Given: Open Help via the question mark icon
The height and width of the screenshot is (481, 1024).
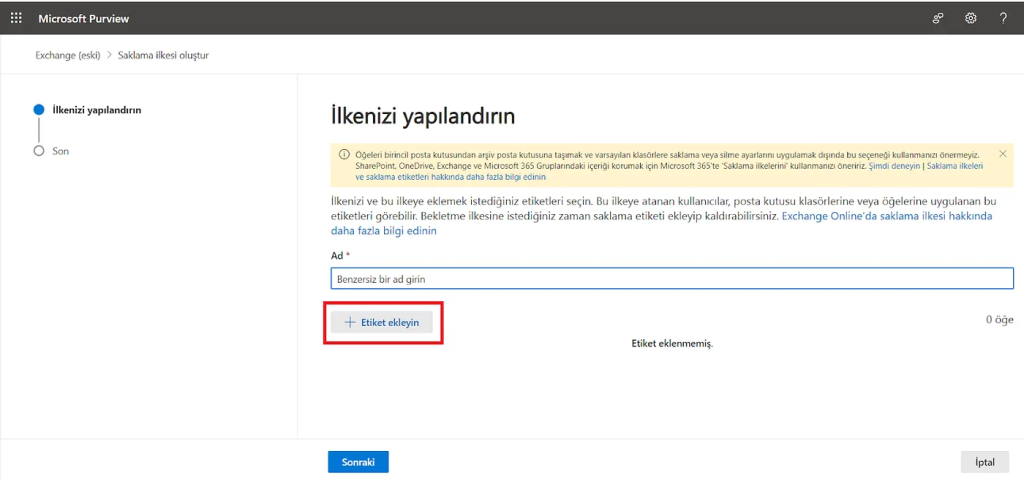Looking at the screenshot, I should coord(1002,19).
